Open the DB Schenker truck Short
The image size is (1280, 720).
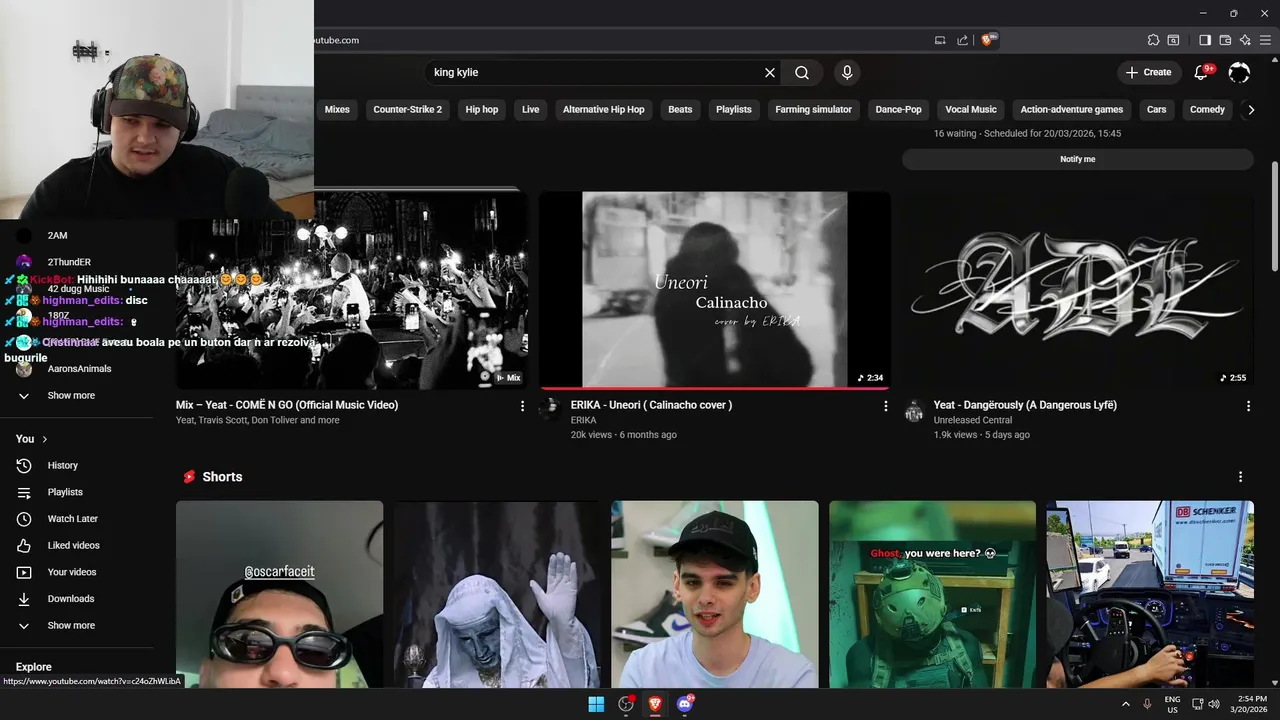(x=1150, y=594)
